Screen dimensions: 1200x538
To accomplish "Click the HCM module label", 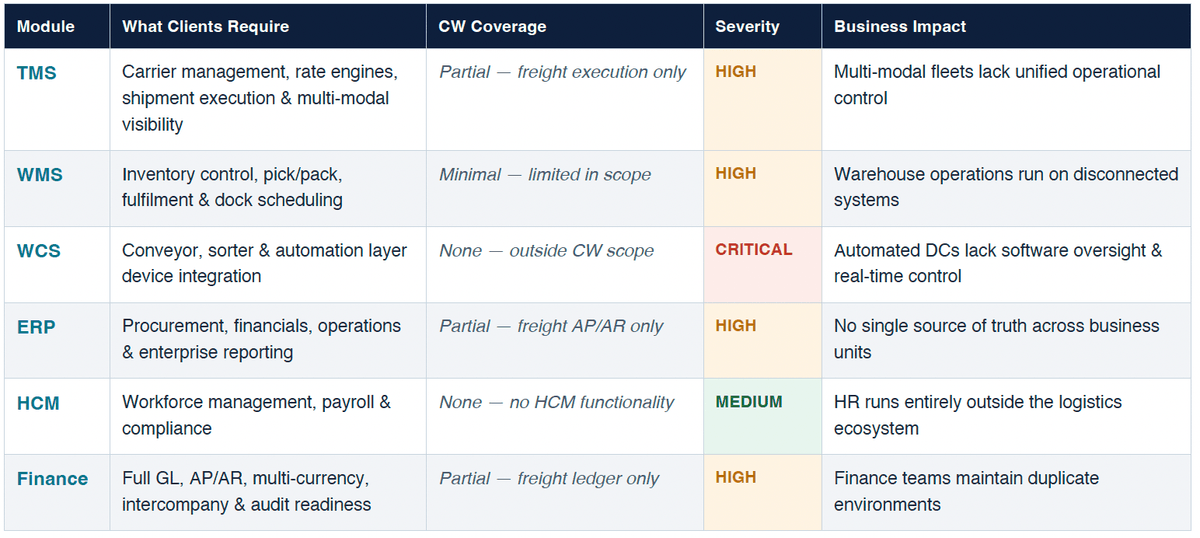I will (x=38, y=403).
